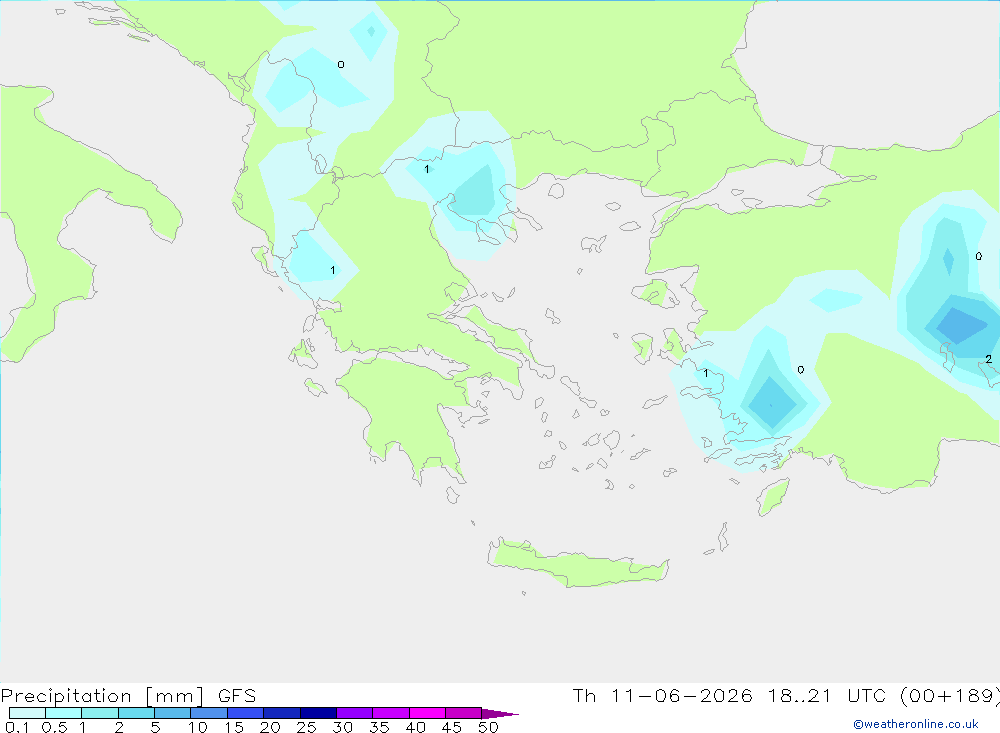Click the ©weatheronline.co.uk link
The height and width of the screenshot is (733, 1000).
pyautogui.click(x=916, y=724)
